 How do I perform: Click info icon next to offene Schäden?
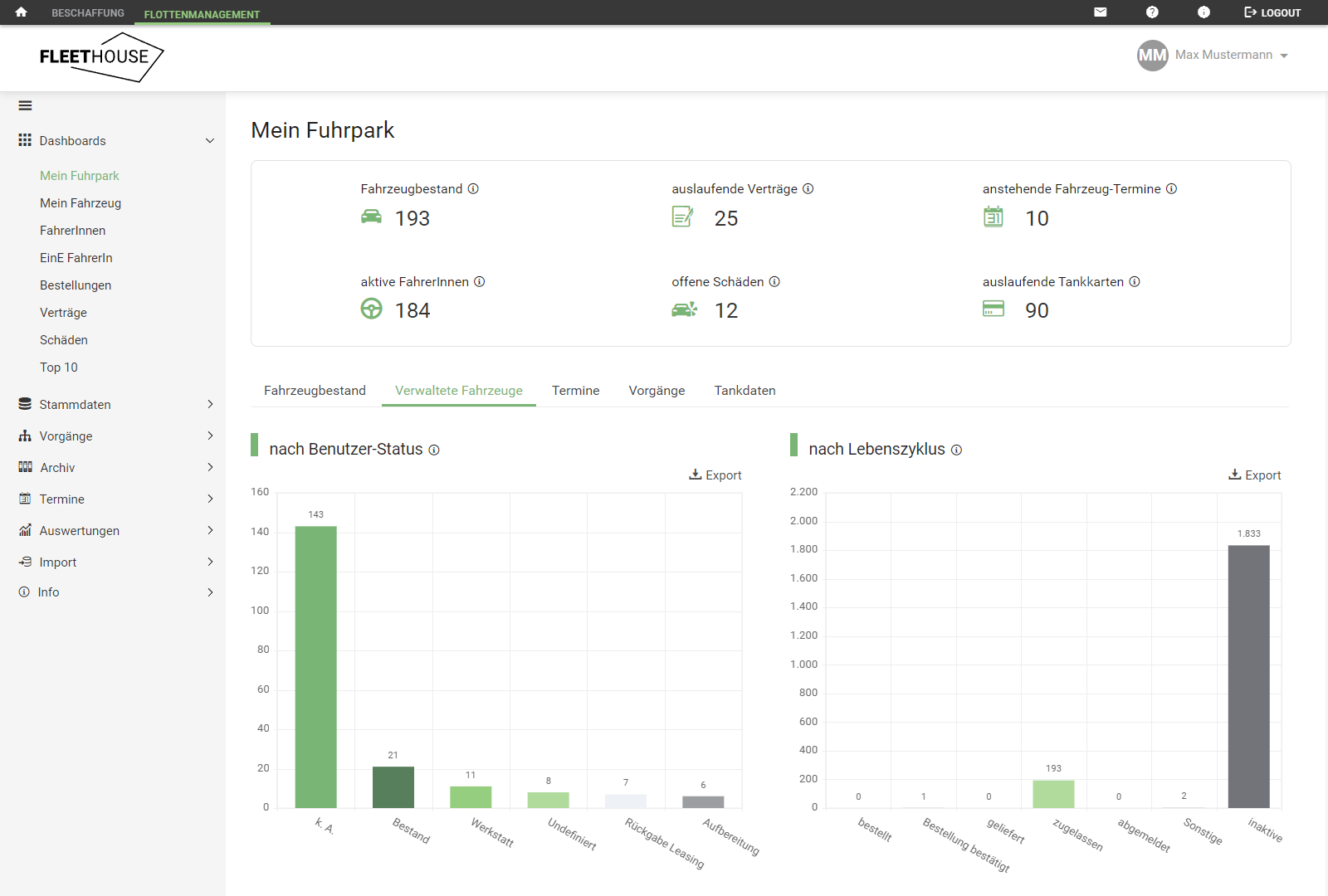(774, 281)
